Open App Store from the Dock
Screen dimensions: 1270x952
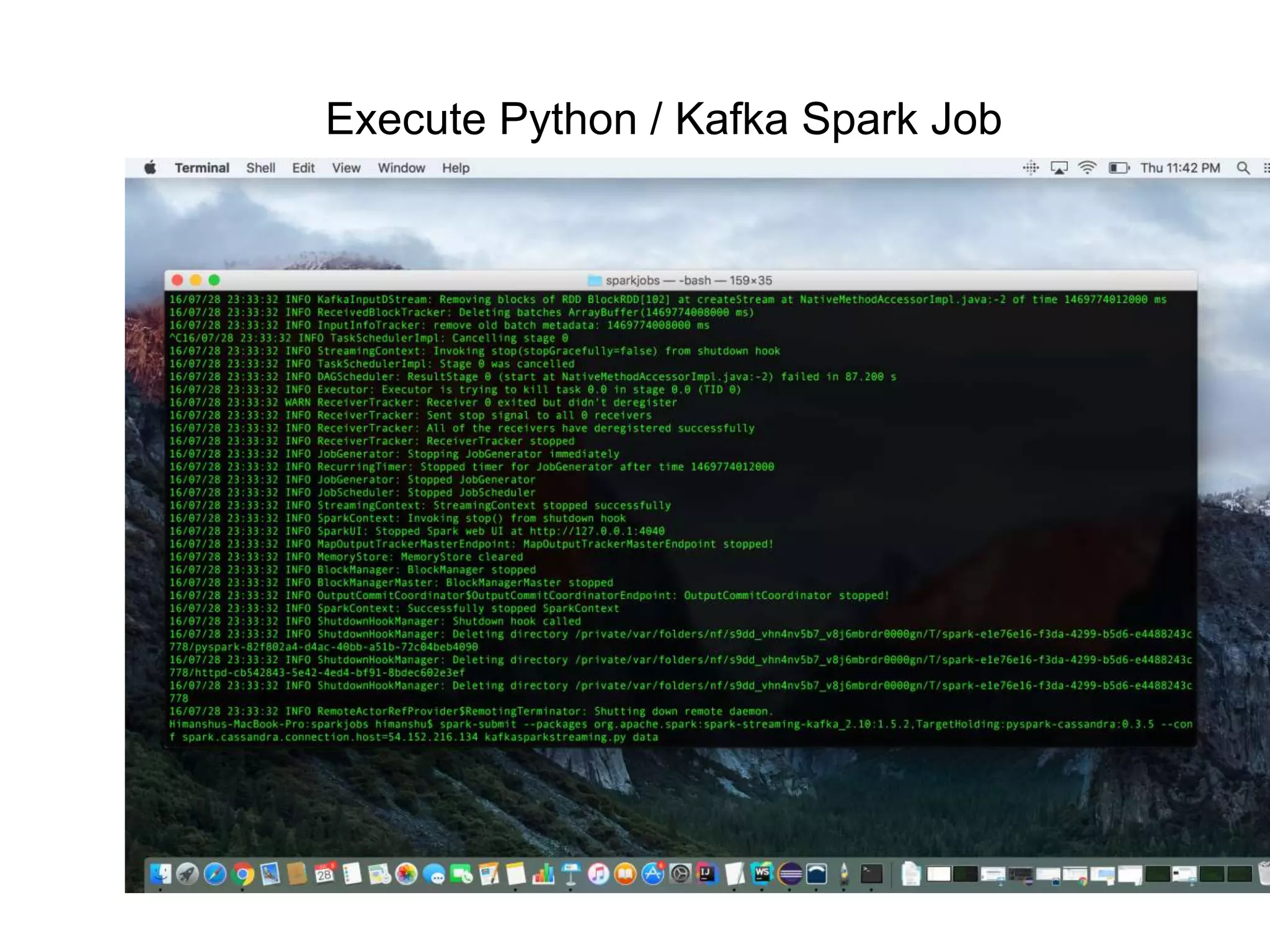click(x=653, y=874)
